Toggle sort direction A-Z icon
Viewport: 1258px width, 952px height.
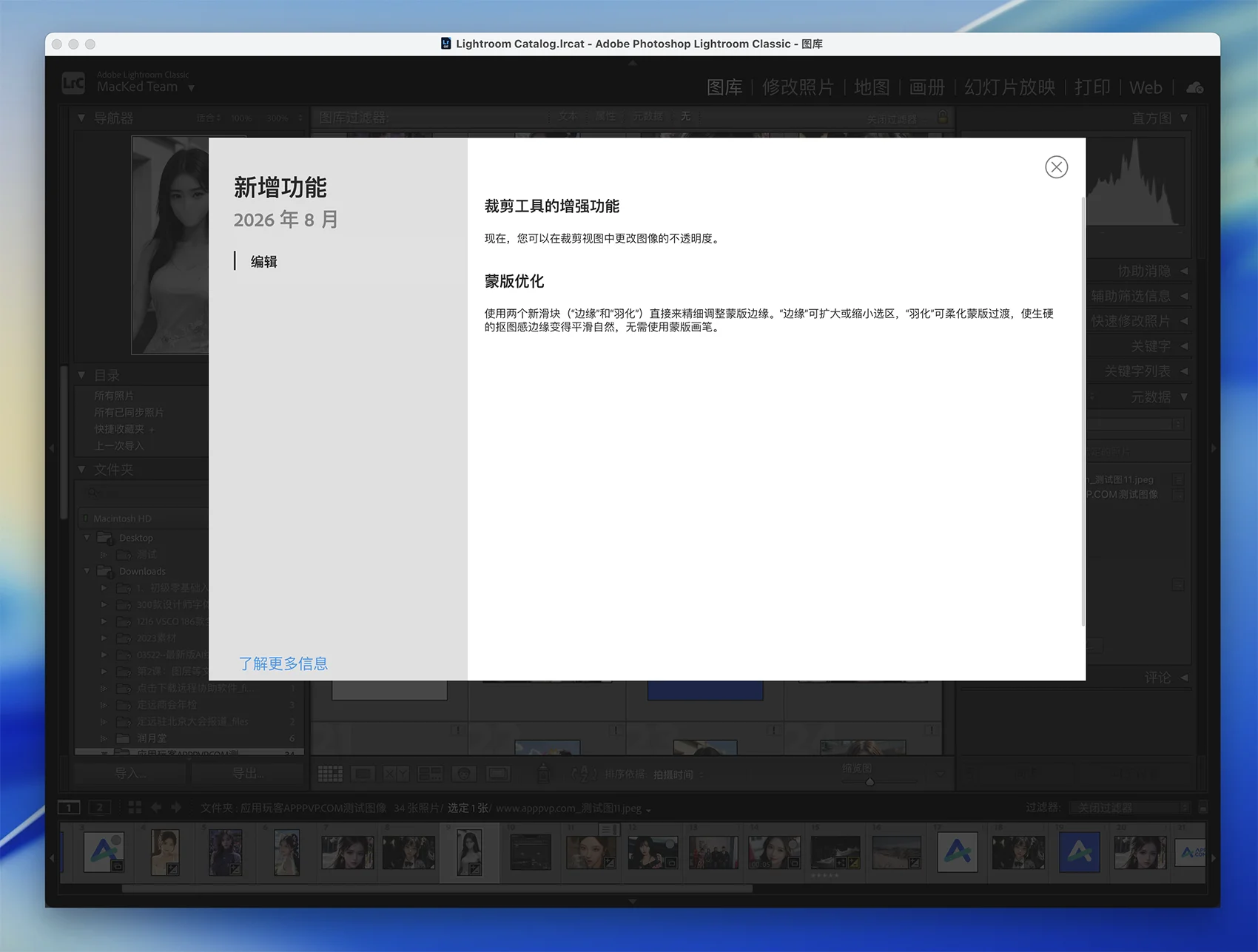click(584, 774)
